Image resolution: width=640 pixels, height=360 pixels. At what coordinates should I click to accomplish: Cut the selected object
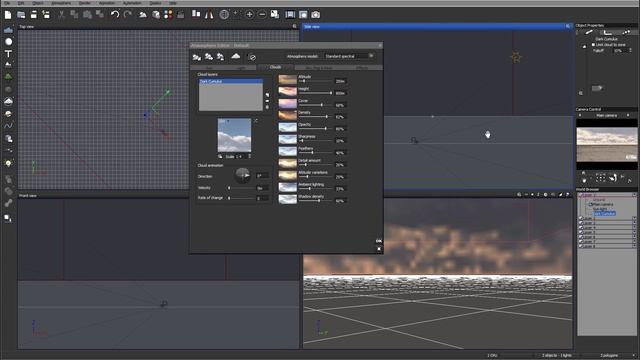tap(61, 15)
